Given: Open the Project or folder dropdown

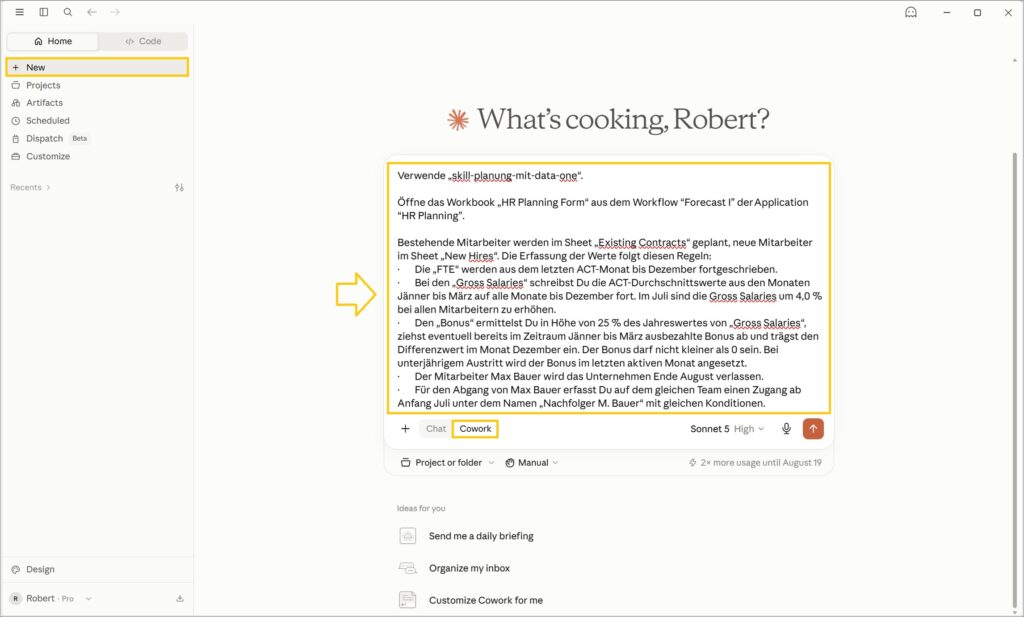Looking at the screenshot, I should point(447,463).
